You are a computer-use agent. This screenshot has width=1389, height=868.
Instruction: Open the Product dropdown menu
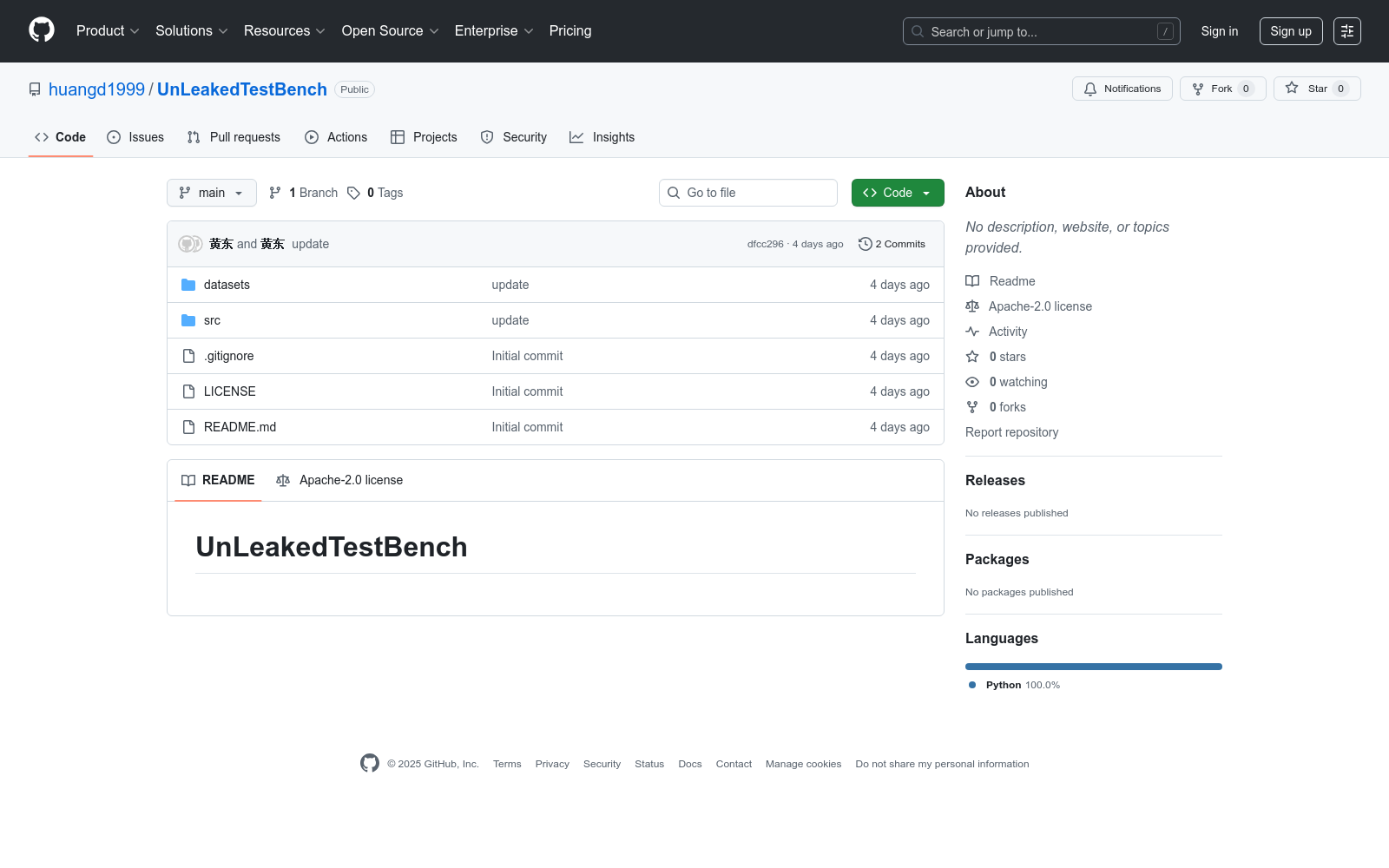click(x=108, y=30)
